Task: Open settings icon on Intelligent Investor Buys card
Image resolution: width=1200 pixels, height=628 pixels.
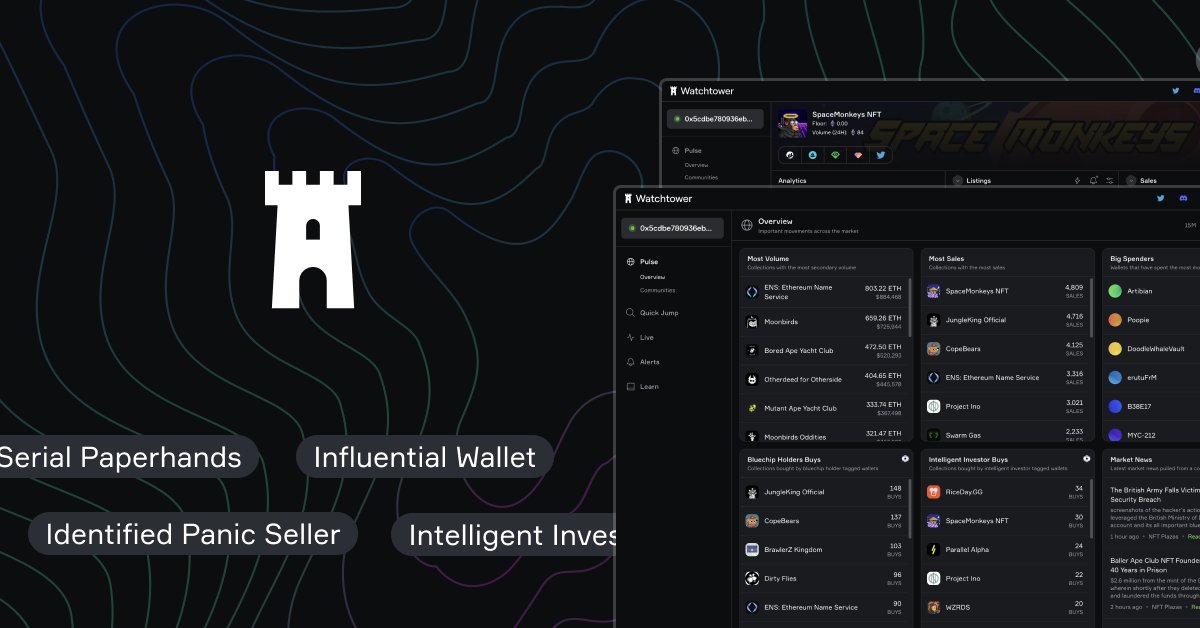Action: (1086, 458)
